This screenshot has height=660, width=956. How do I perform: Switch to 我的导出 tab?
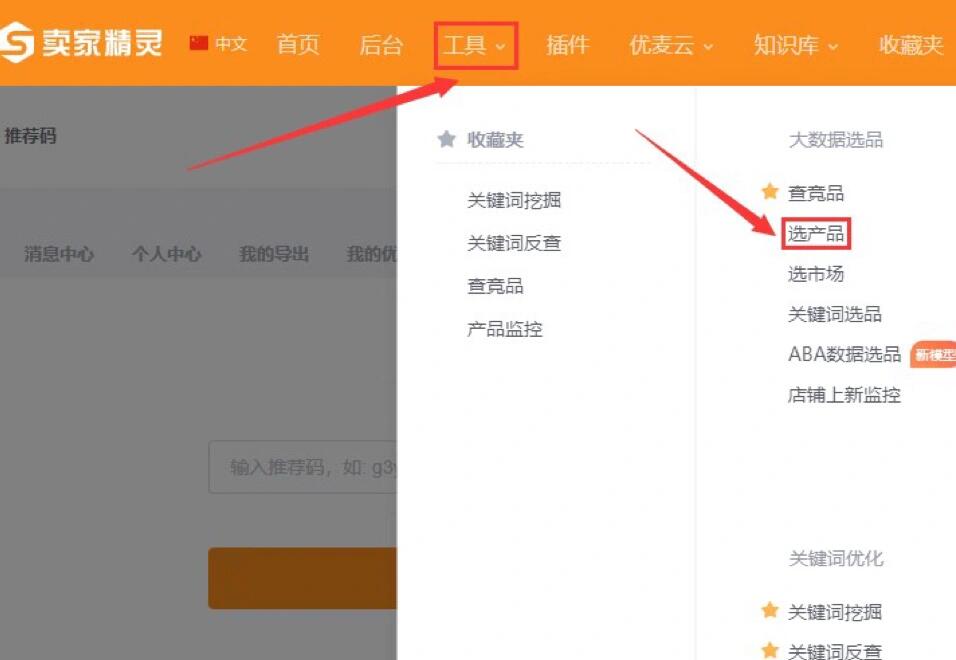(274, 254)
